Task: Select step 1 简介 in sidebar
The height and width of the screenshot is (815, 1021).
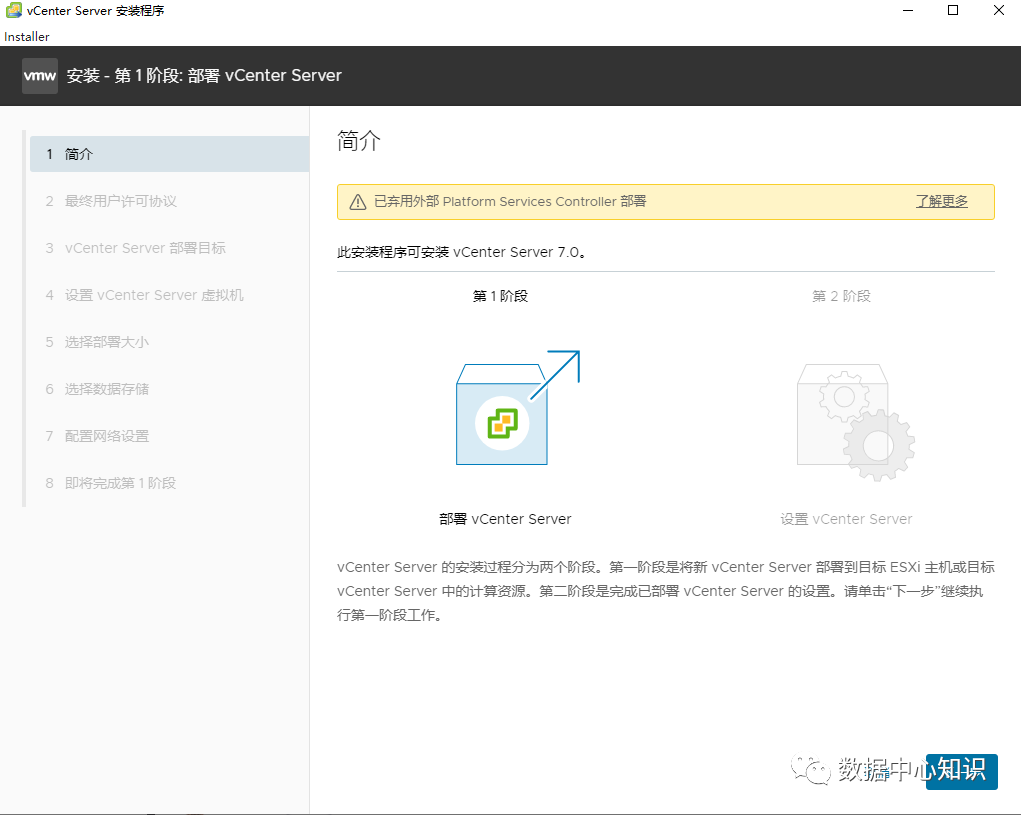Action: coord(169,154)
